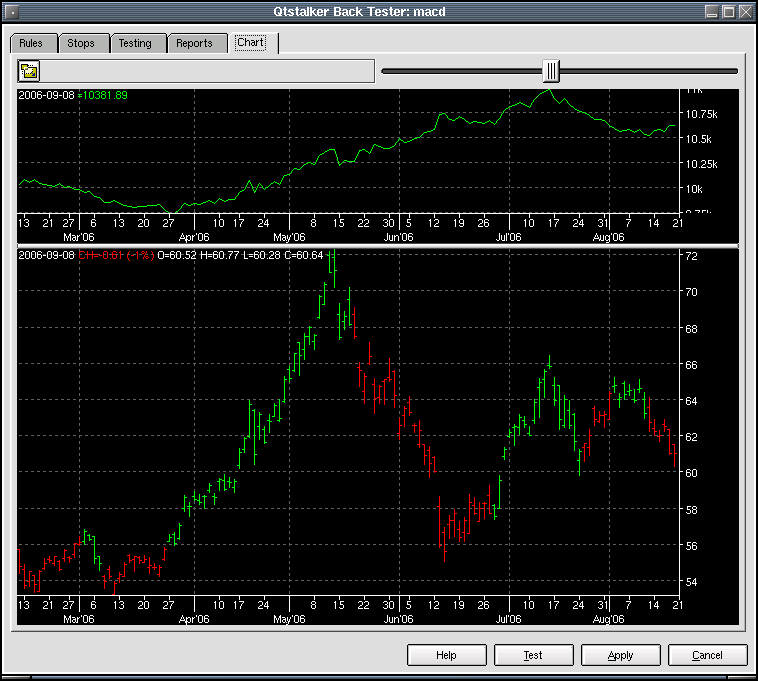
Task: Click the chart scroll slider handle
Action: pos(551,71)
